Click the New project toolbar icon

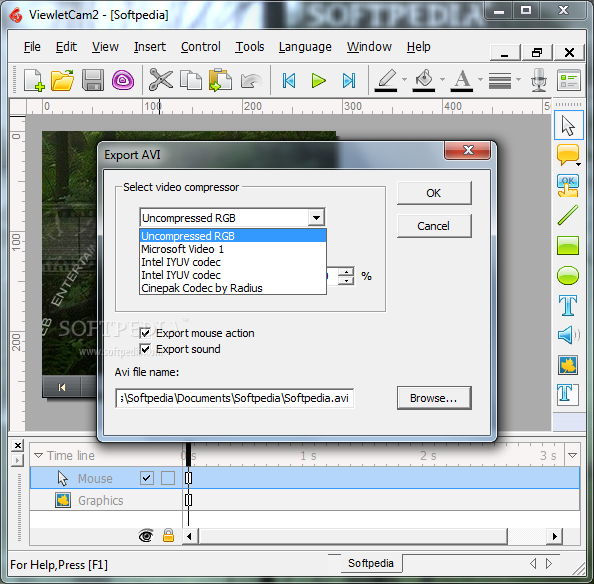click(34, 80)
